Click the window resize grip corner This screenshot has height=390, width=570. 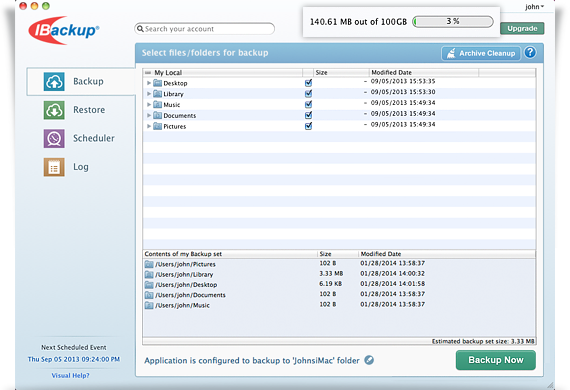[551, 385]
